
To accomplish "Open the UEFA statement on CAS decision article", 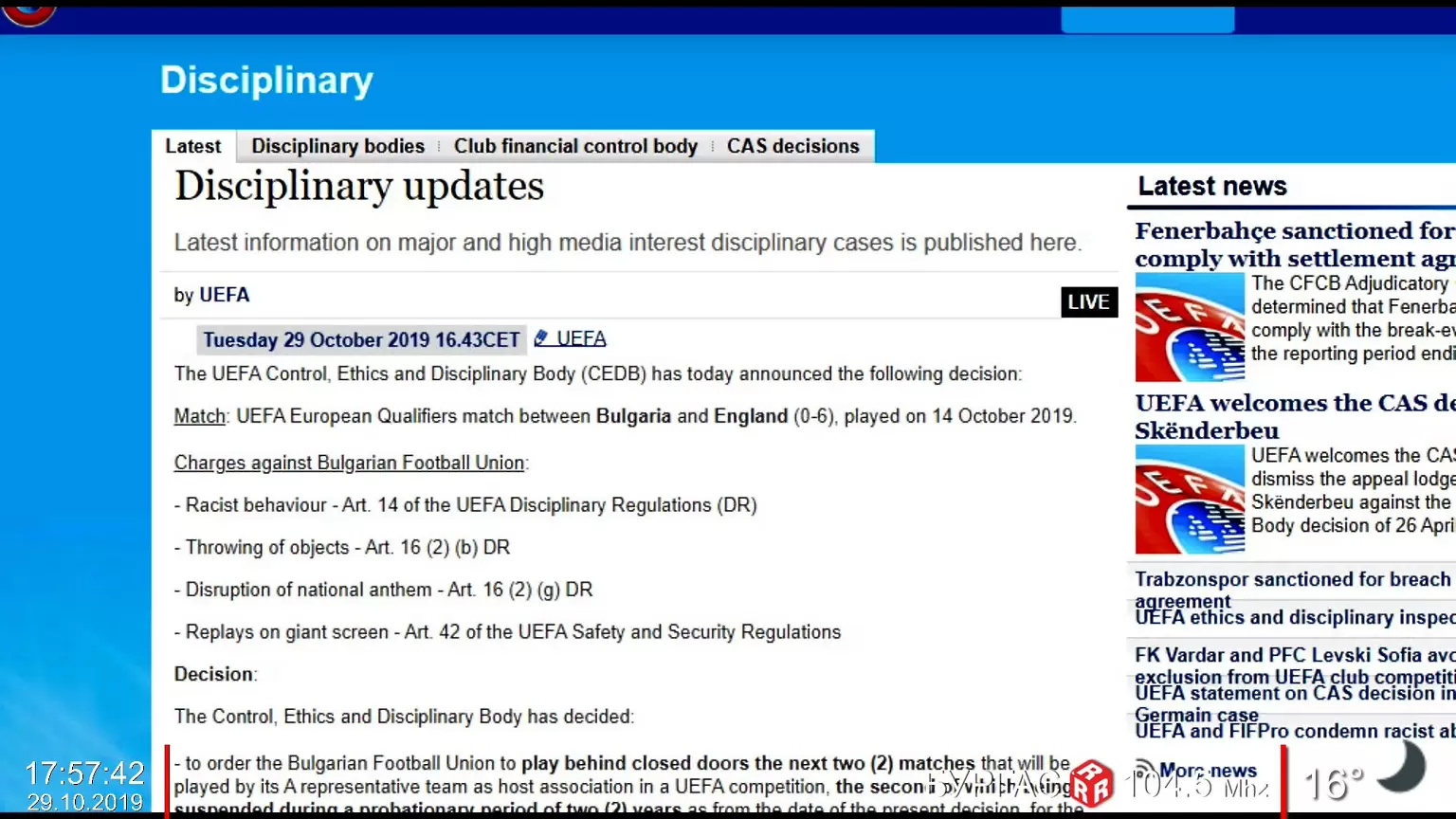I will coord(1295,703).
